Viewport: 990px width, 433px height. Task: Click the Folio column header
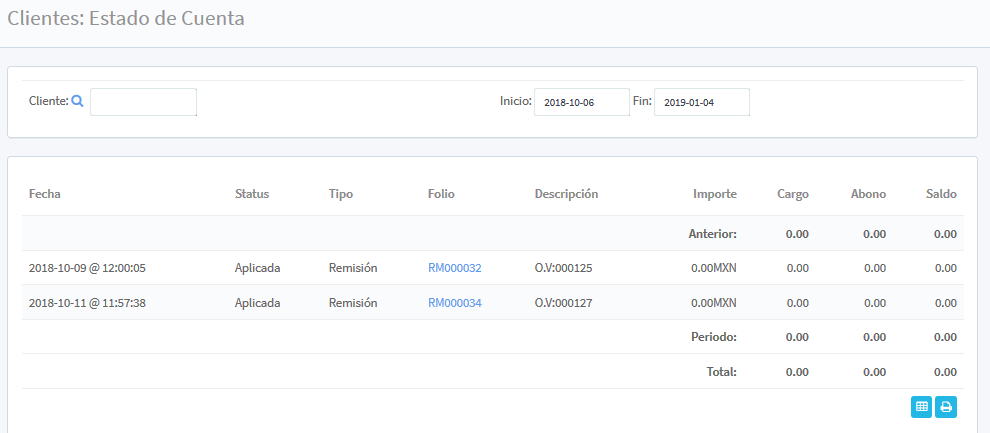tap(441, 194)
